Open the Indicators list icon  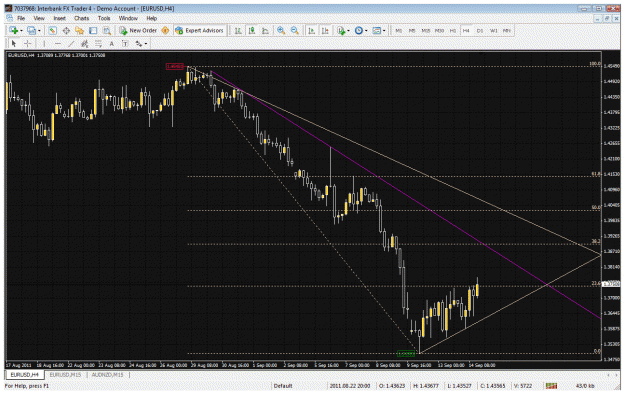tap(341, 30)
